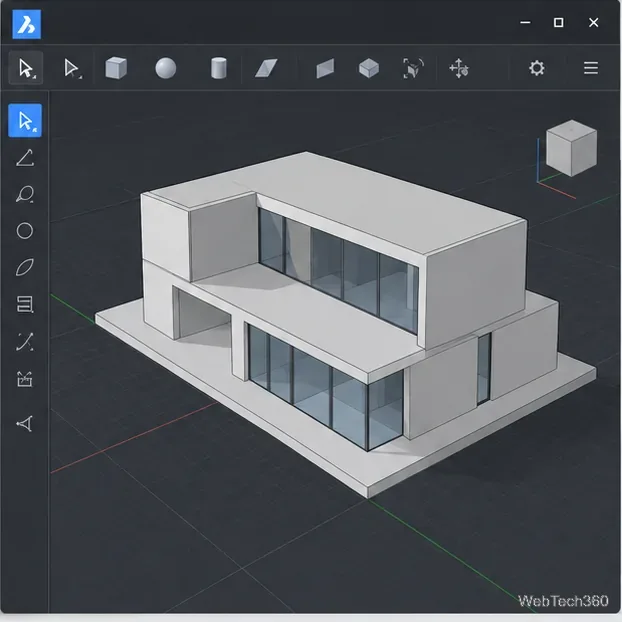Create a cylinder primitive

[x=219, y=68]
